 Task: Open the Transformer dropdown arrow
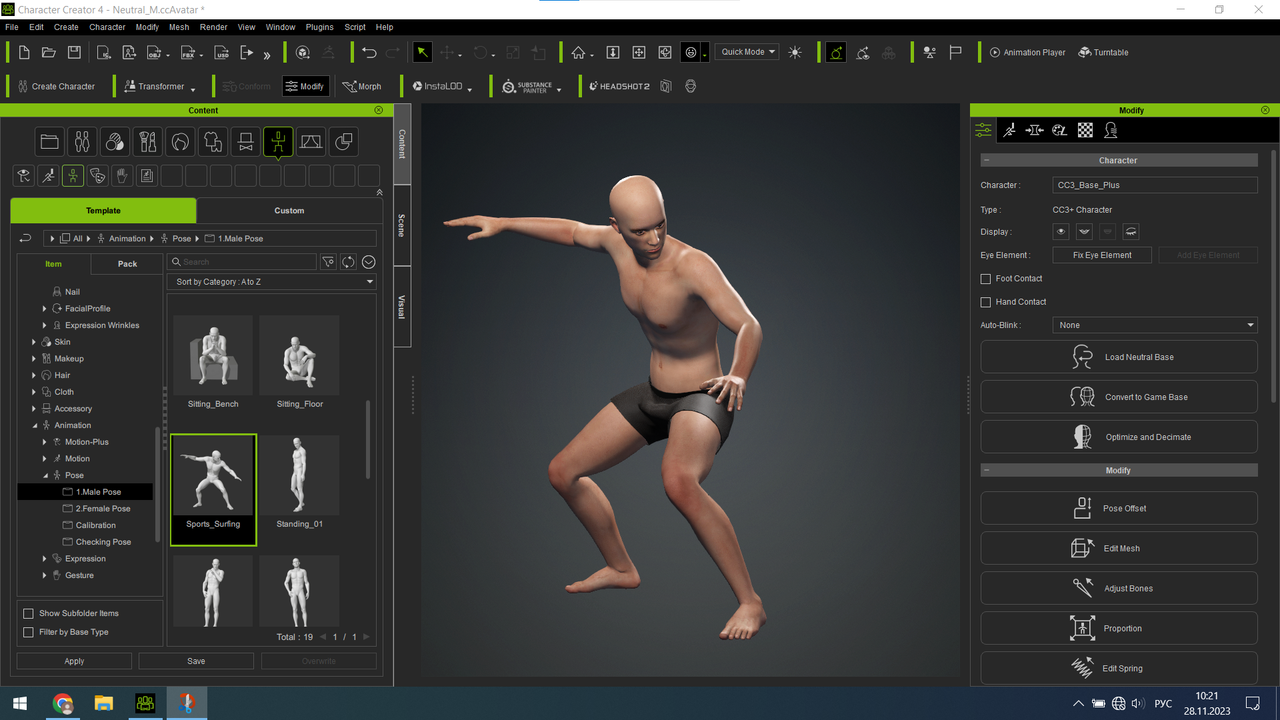point(193,89)
